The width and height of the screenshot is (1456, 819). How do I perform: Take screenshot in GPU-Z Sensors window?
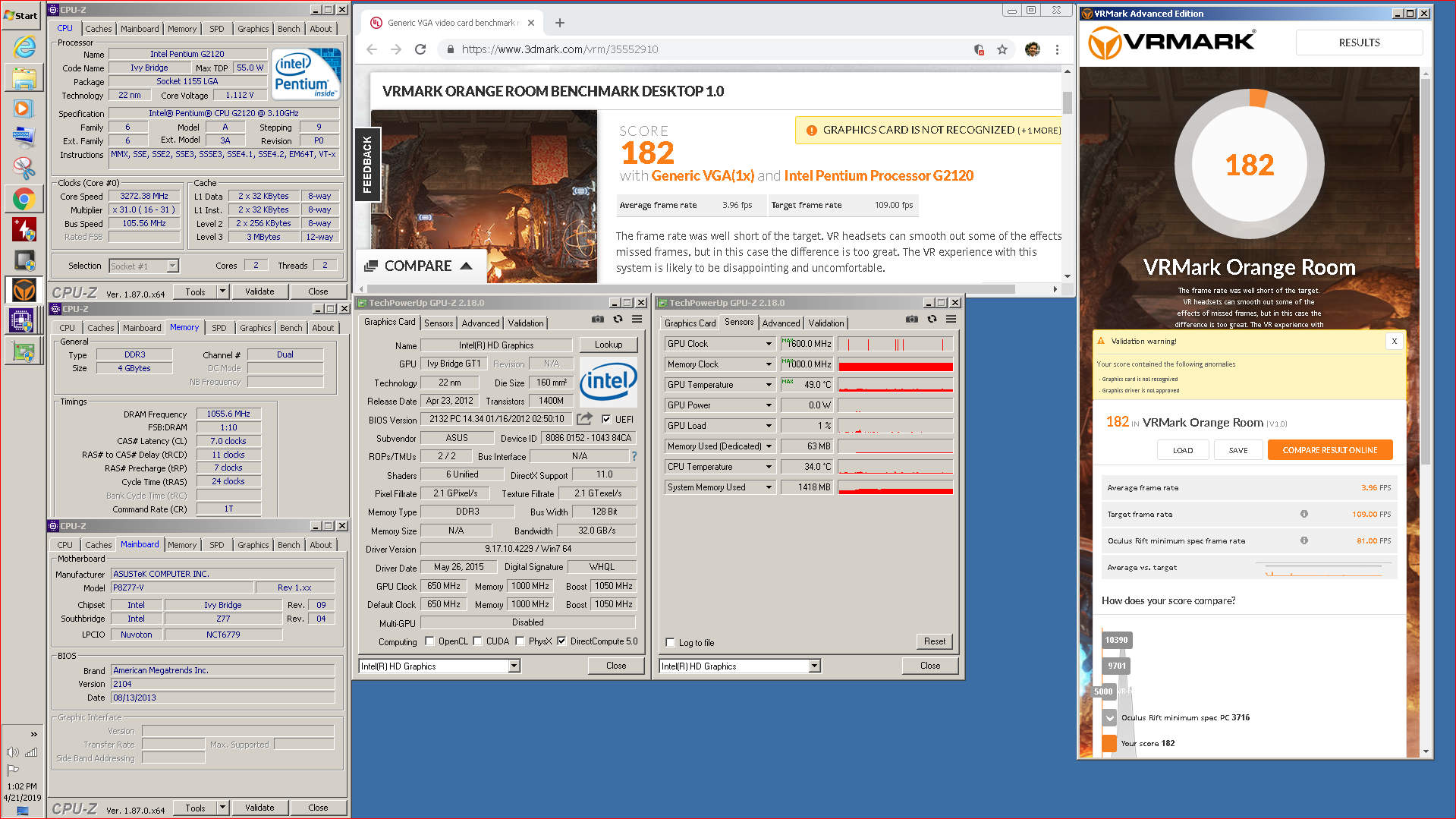[x=912, y=320]
